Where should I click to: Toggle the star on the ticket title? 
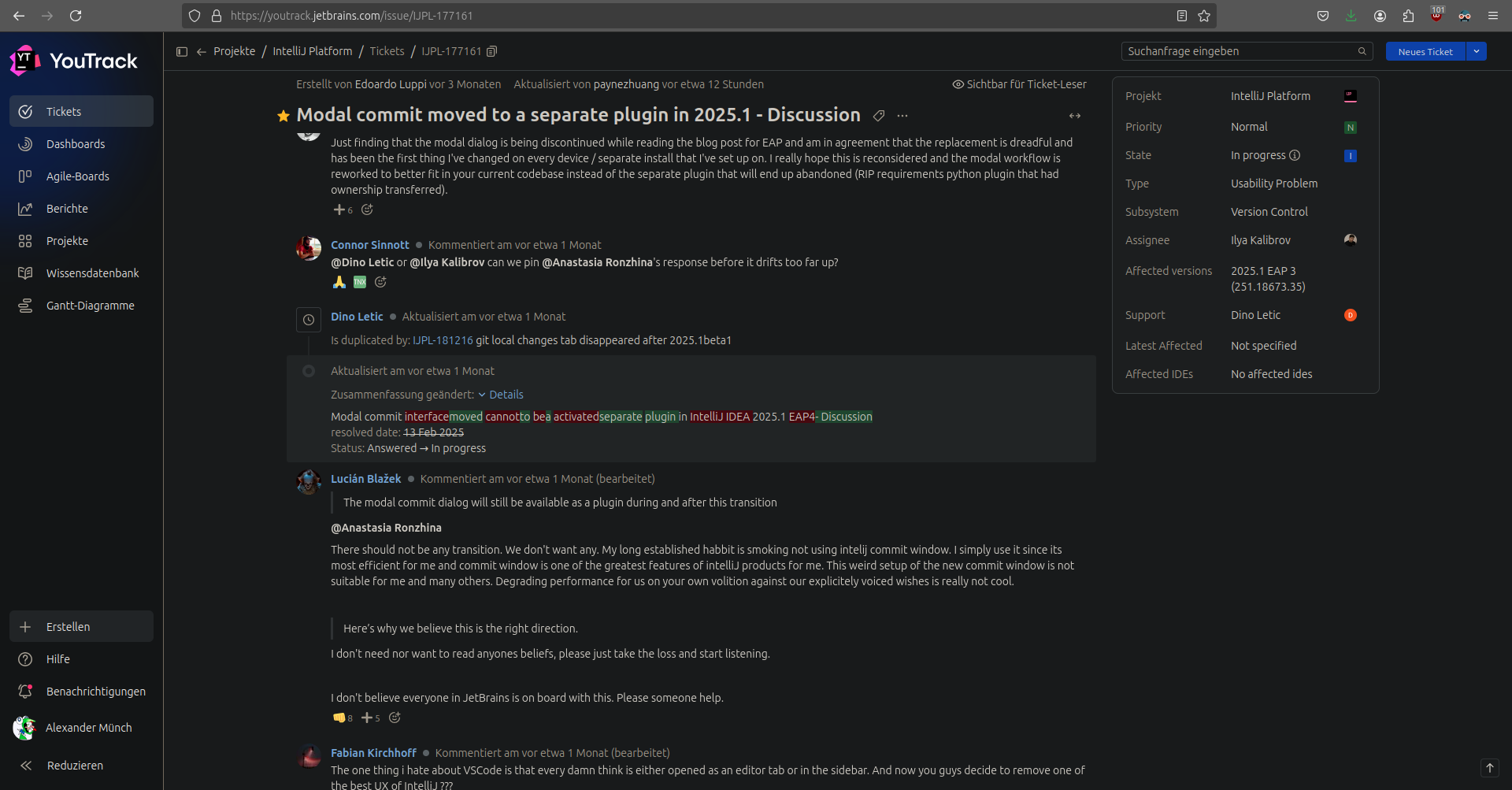click(283, 116)
